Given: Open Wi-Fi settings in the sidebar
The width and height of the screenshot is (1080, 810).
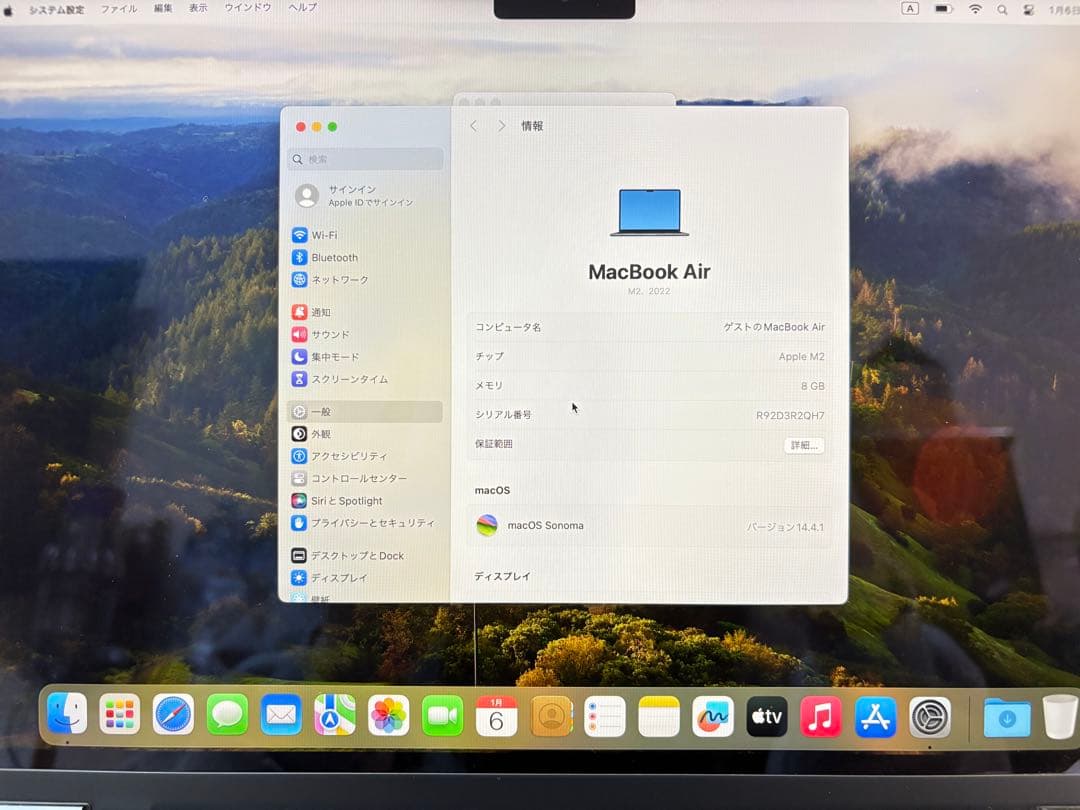Looking at the screenshot, I should pyautogui.click(x=326, y=235).
